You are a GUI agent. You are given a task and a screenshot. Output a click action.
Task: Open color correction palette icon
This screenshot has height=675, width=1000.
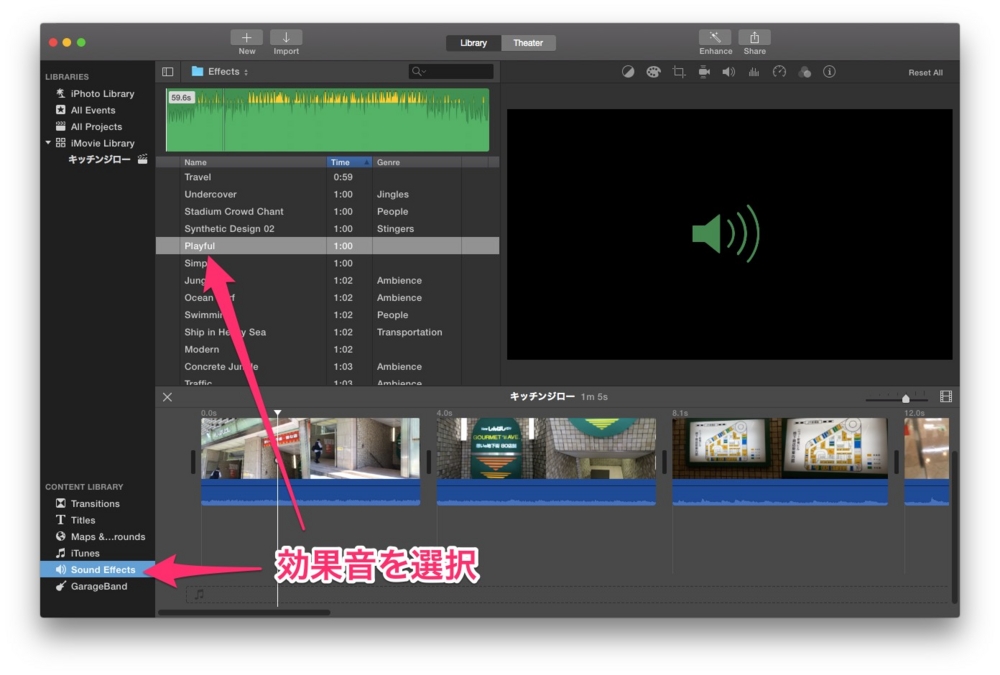(653, 72)
